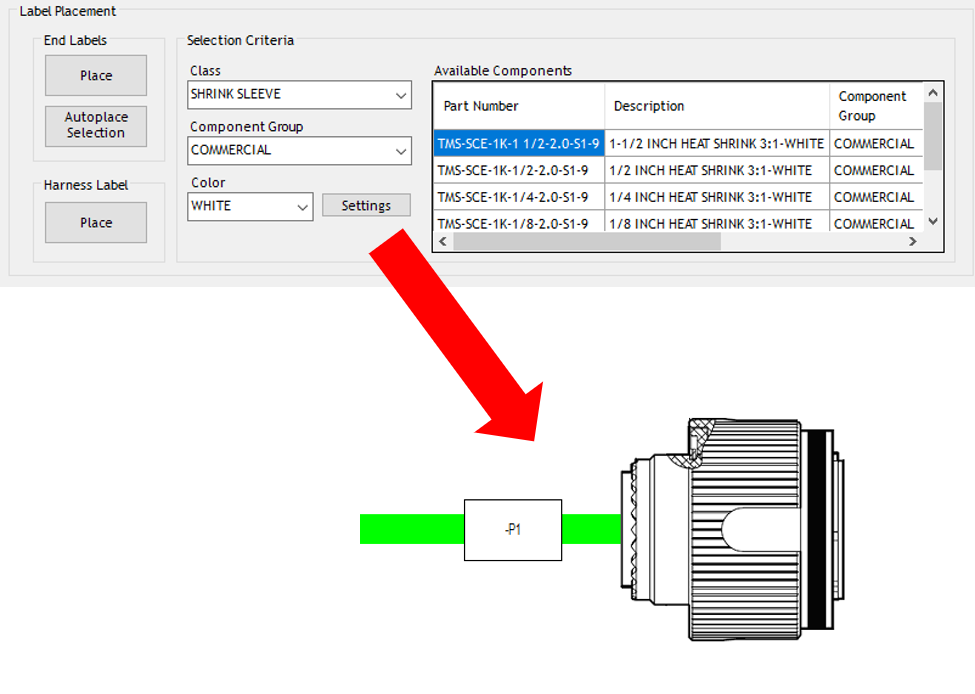The height and width of the screenshot is (694, 975).
Task: Open the Settings button next to Color
Action: coord(366,206)
